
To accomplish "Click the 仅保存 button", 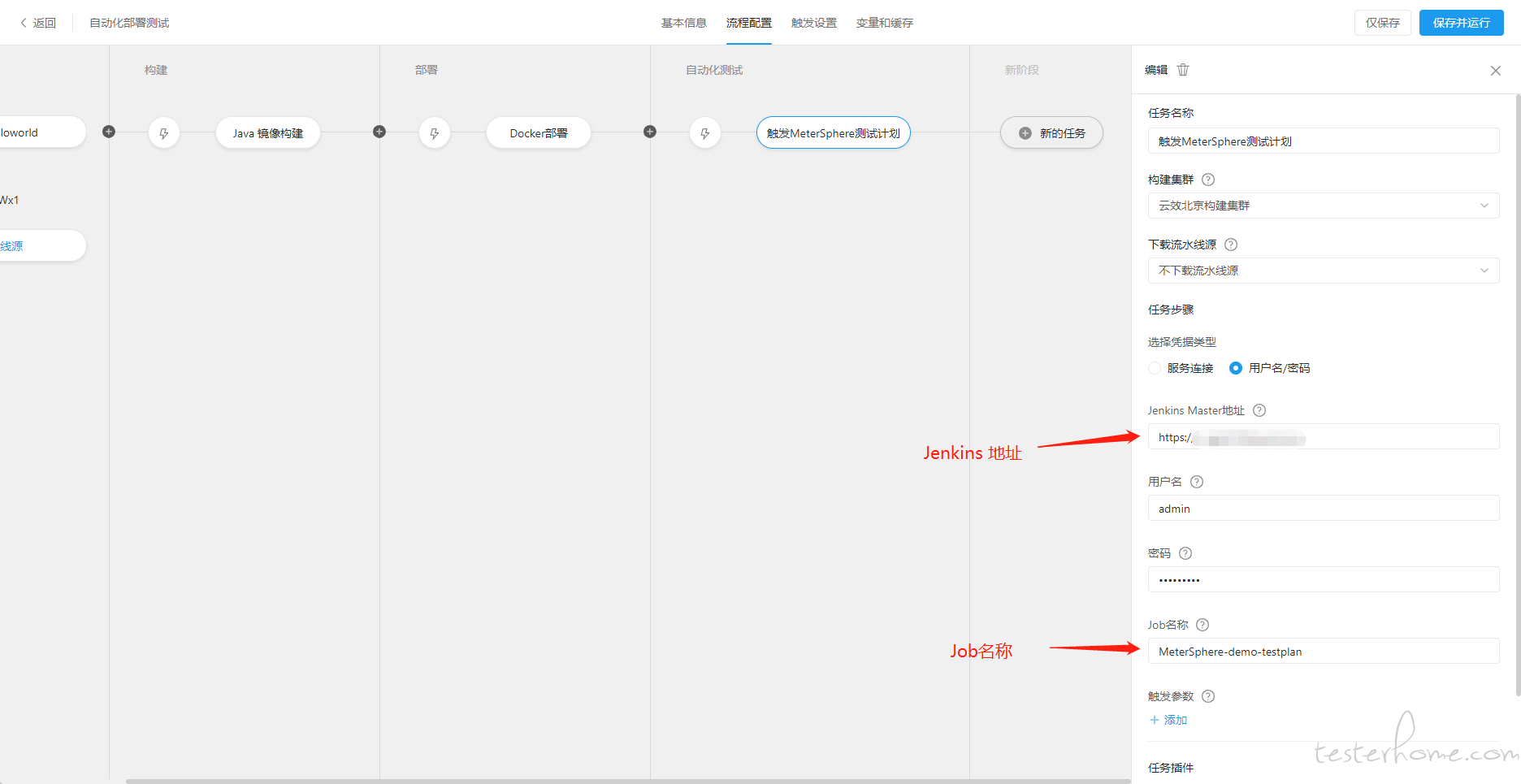I will 1383,23.
